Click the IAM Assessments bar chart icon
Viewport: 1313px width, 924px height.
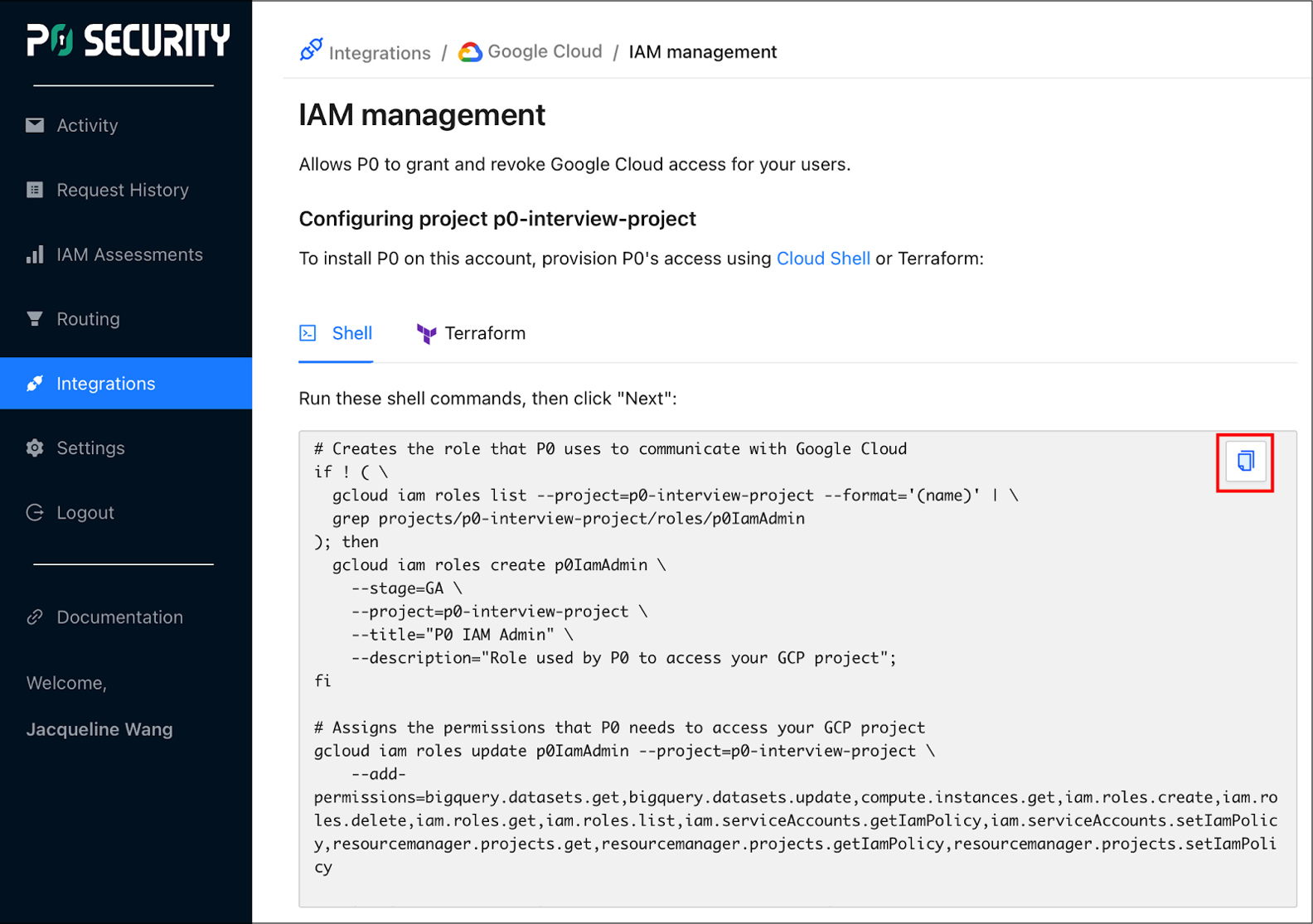tap(35, 254)
